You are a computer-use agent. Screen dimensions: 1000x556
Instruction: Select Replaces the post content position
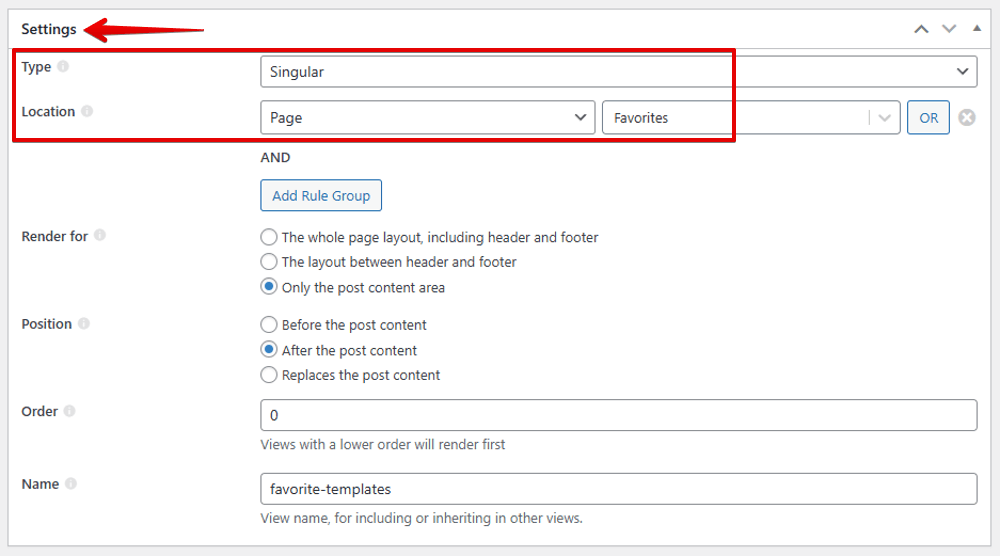point(268,375)
